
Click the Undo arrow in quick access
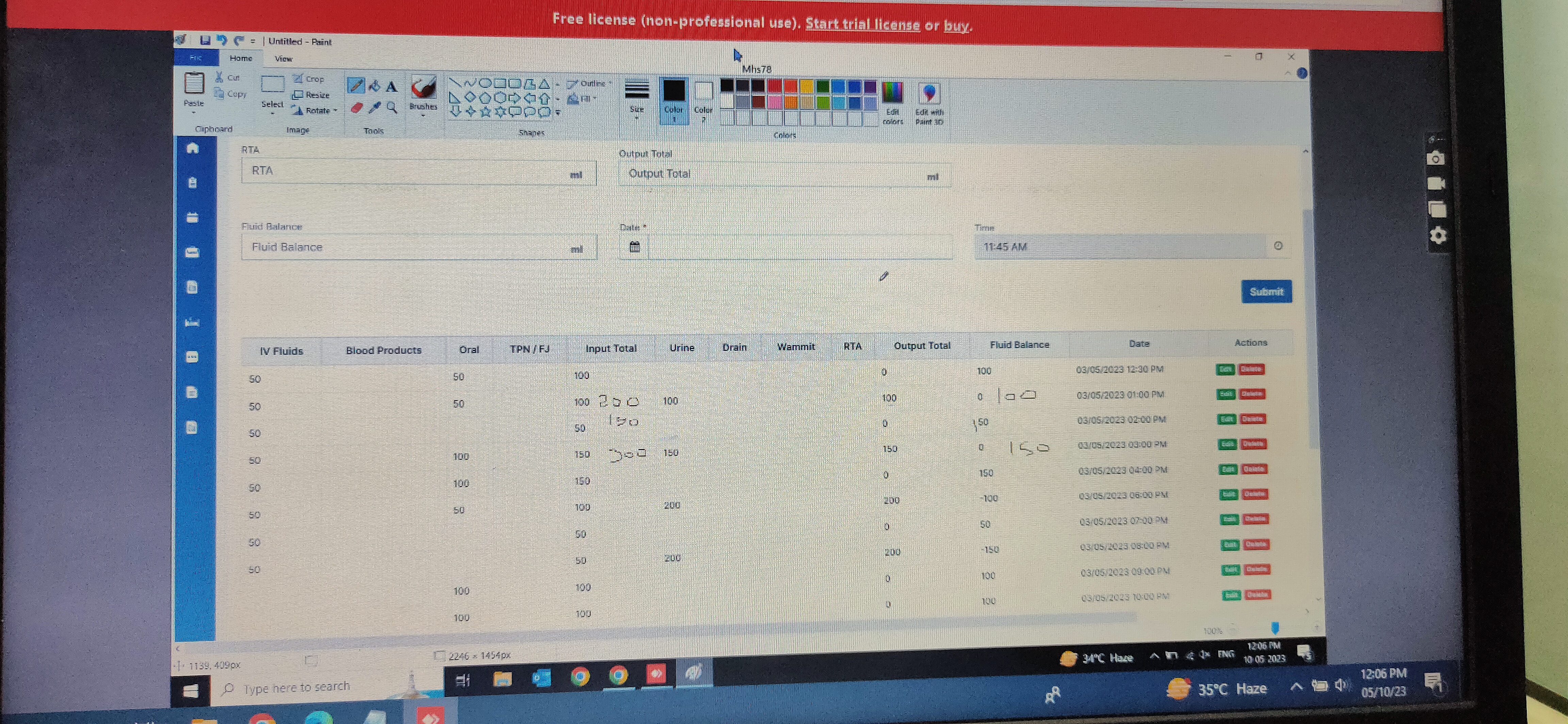[222, 41]
